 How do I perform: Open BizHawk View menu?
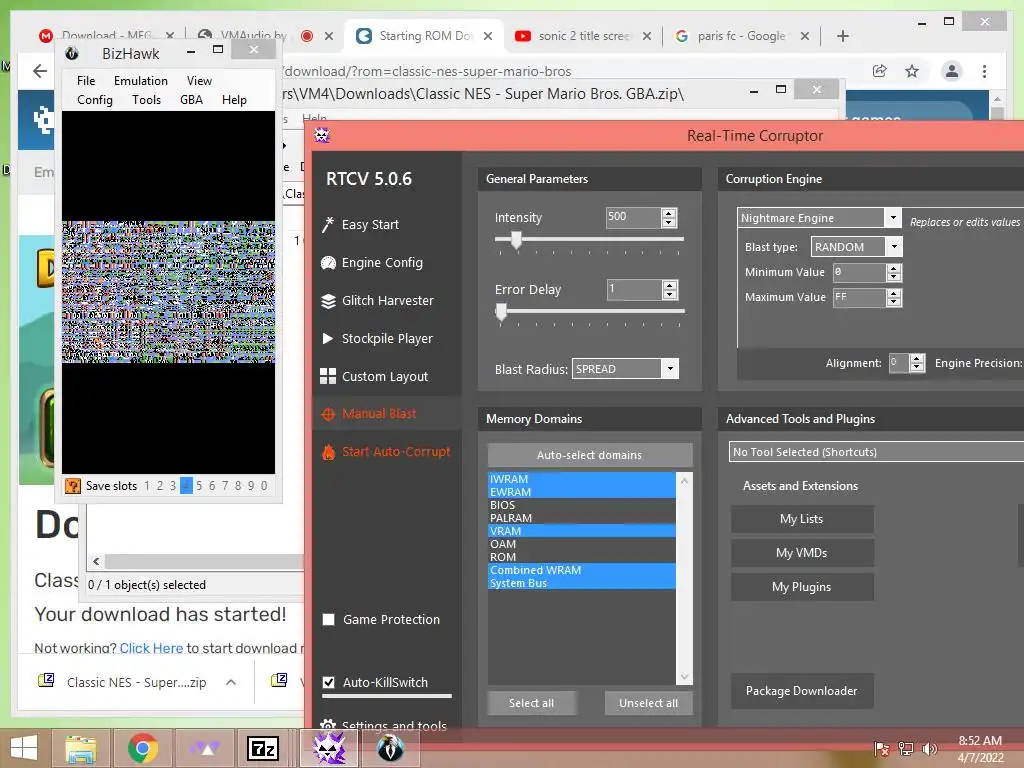coord(199,80)
